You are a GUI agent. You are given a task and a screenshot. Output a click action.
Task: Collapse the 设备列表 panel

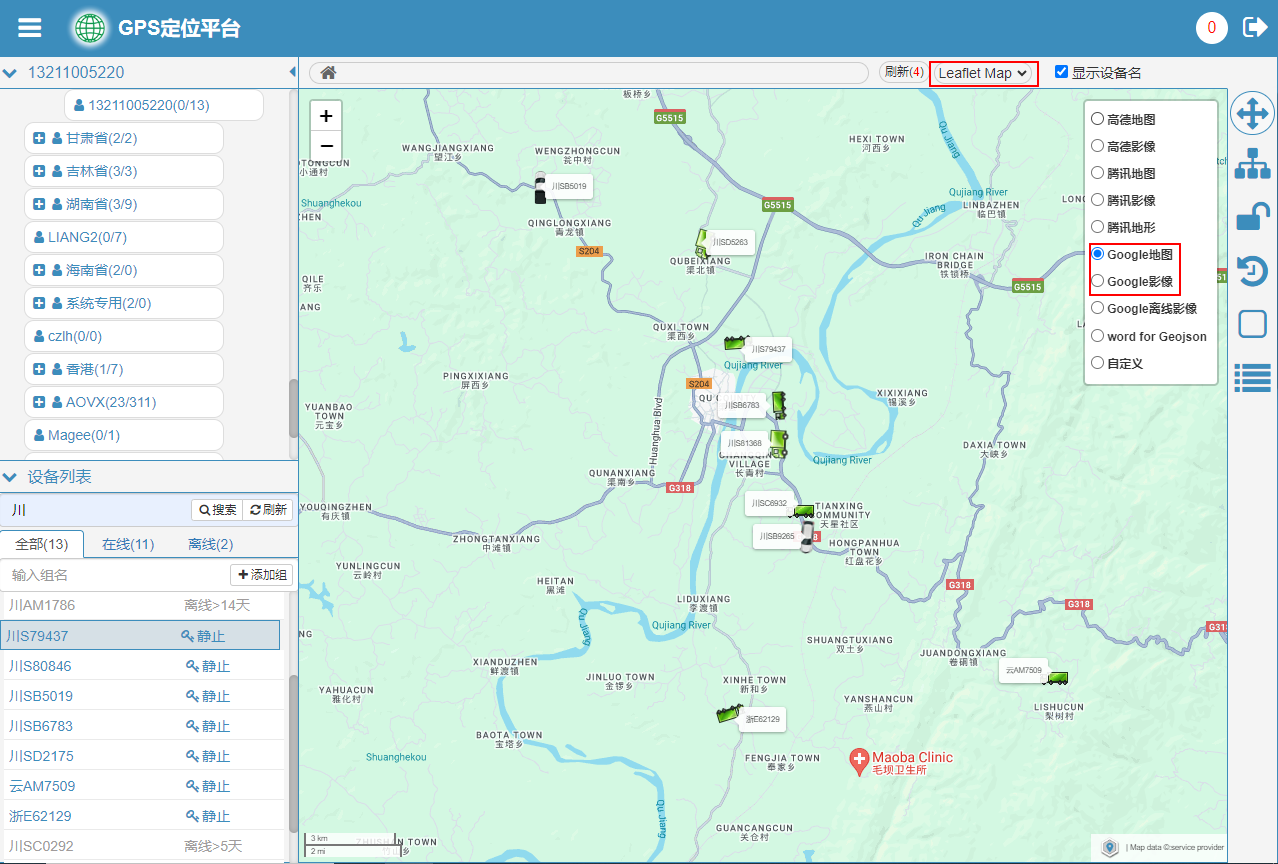pyautogui.click(x=10, y=477)
